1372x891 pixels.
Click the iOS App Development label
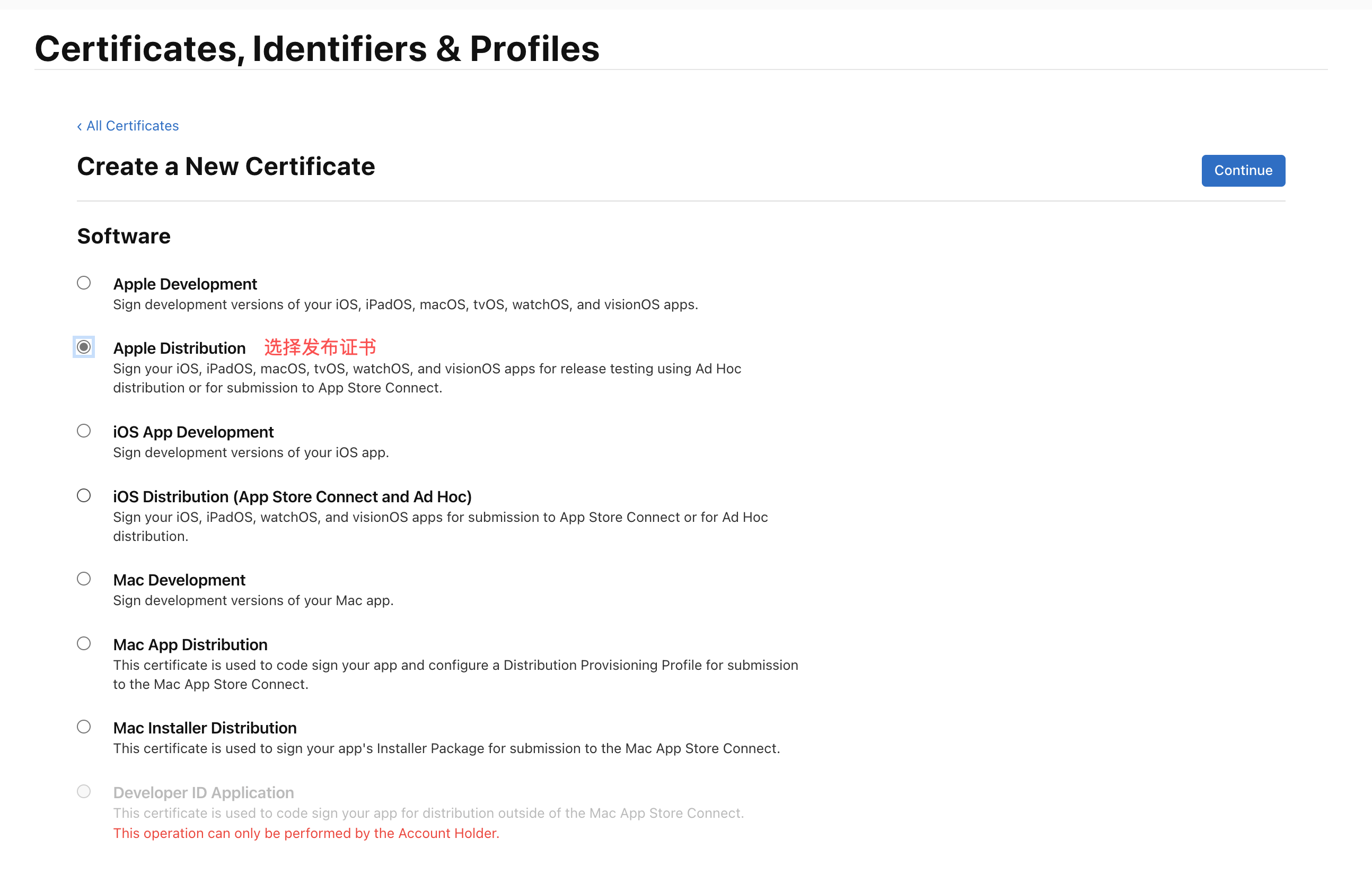[193, 432]
